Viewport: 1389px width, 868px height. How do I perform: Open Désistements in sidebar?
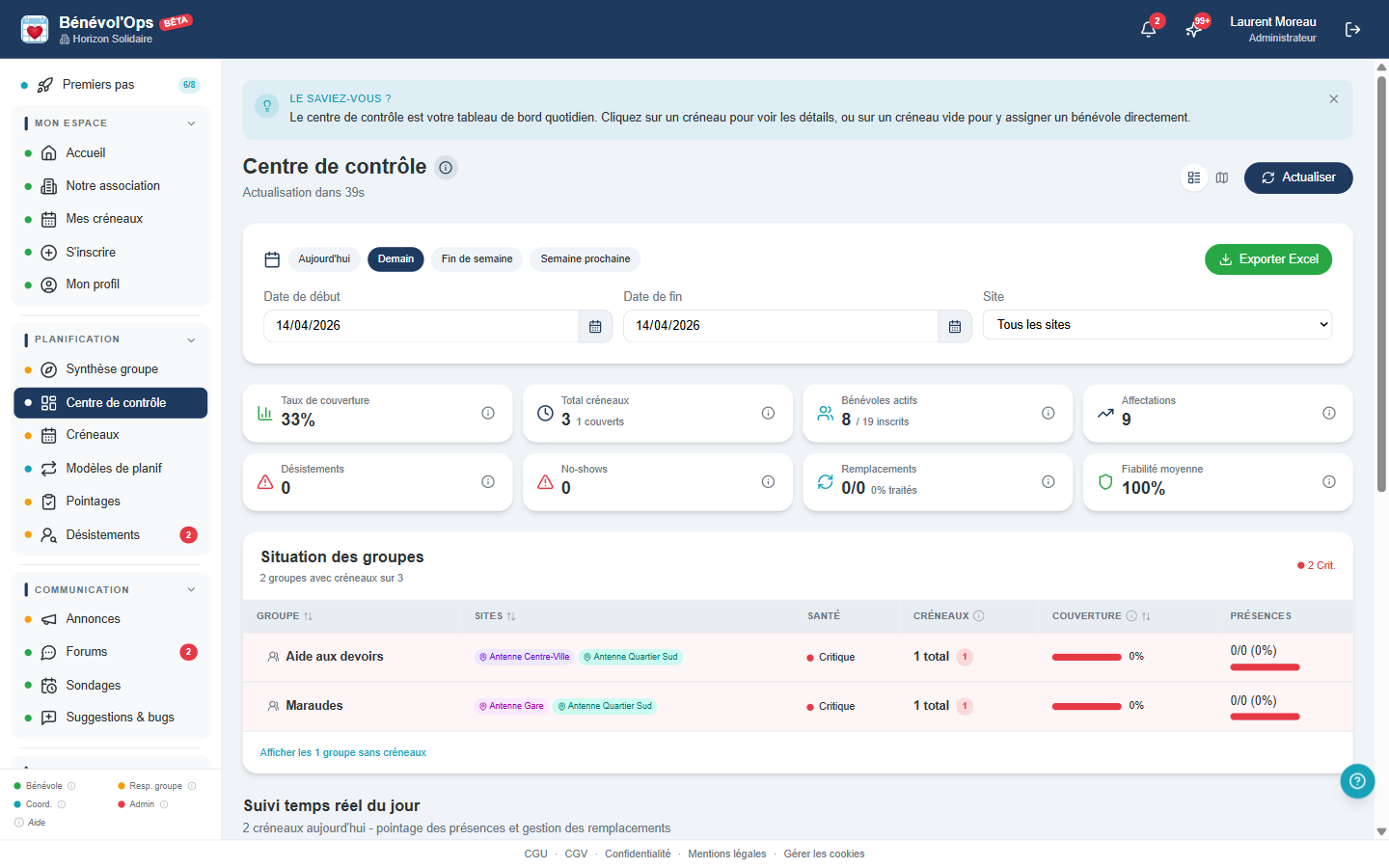[x=110, y=535]
